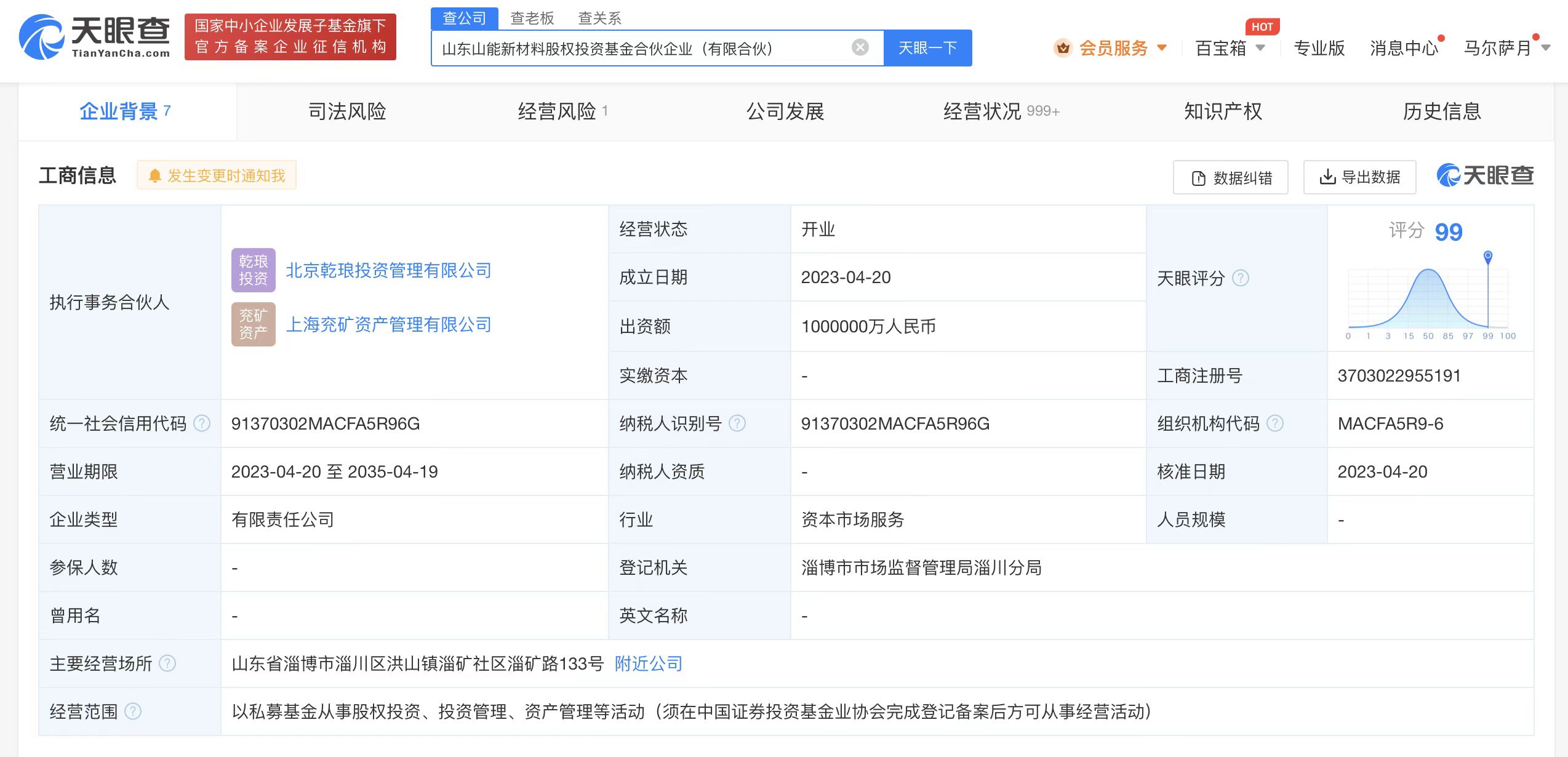This screenshot has width=1568, height=757.
Task: Open 消息中心
Action: tap(1404, 48)
